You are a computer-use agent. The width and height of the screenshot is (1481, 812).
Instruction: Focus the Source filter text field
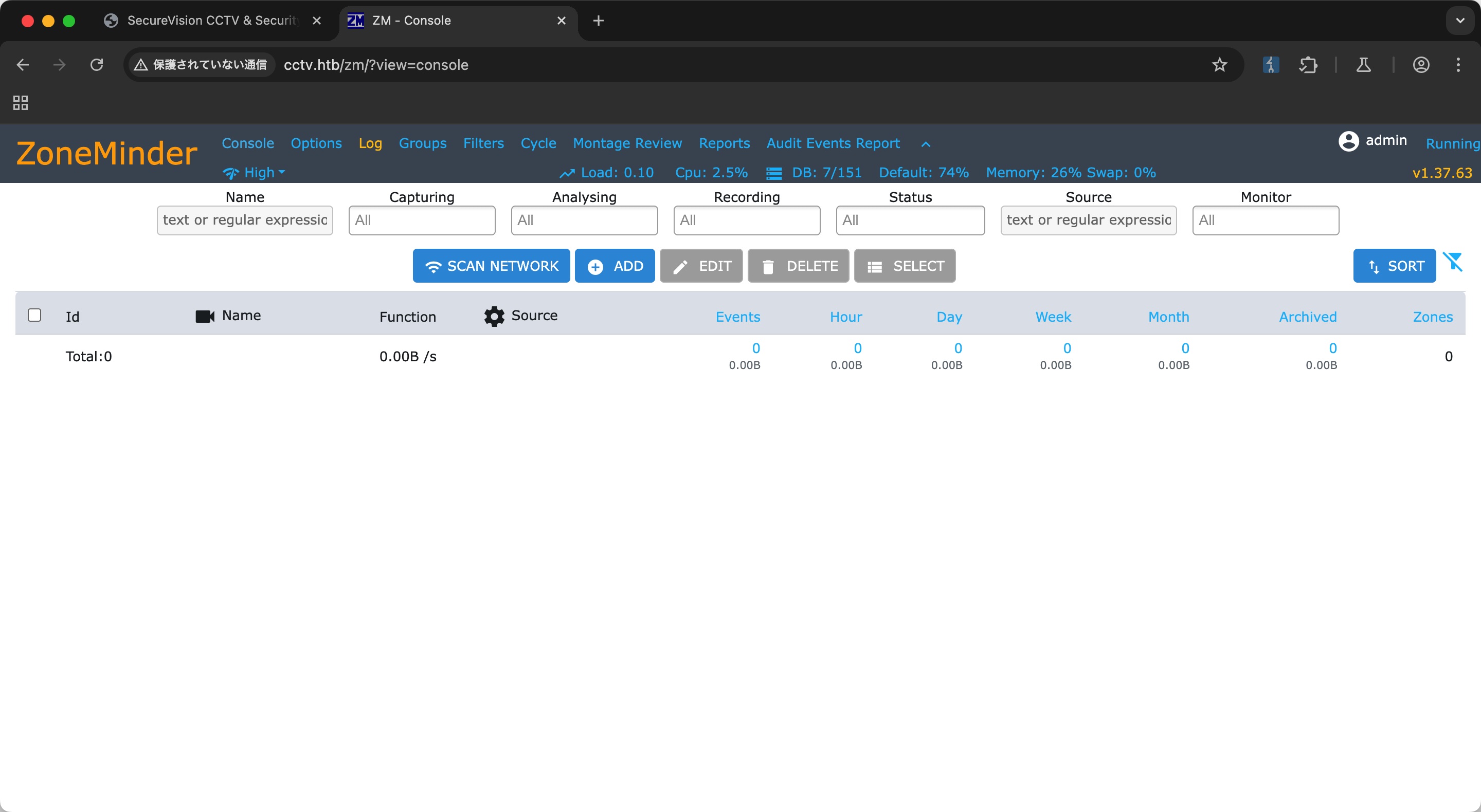point(1088,220)
